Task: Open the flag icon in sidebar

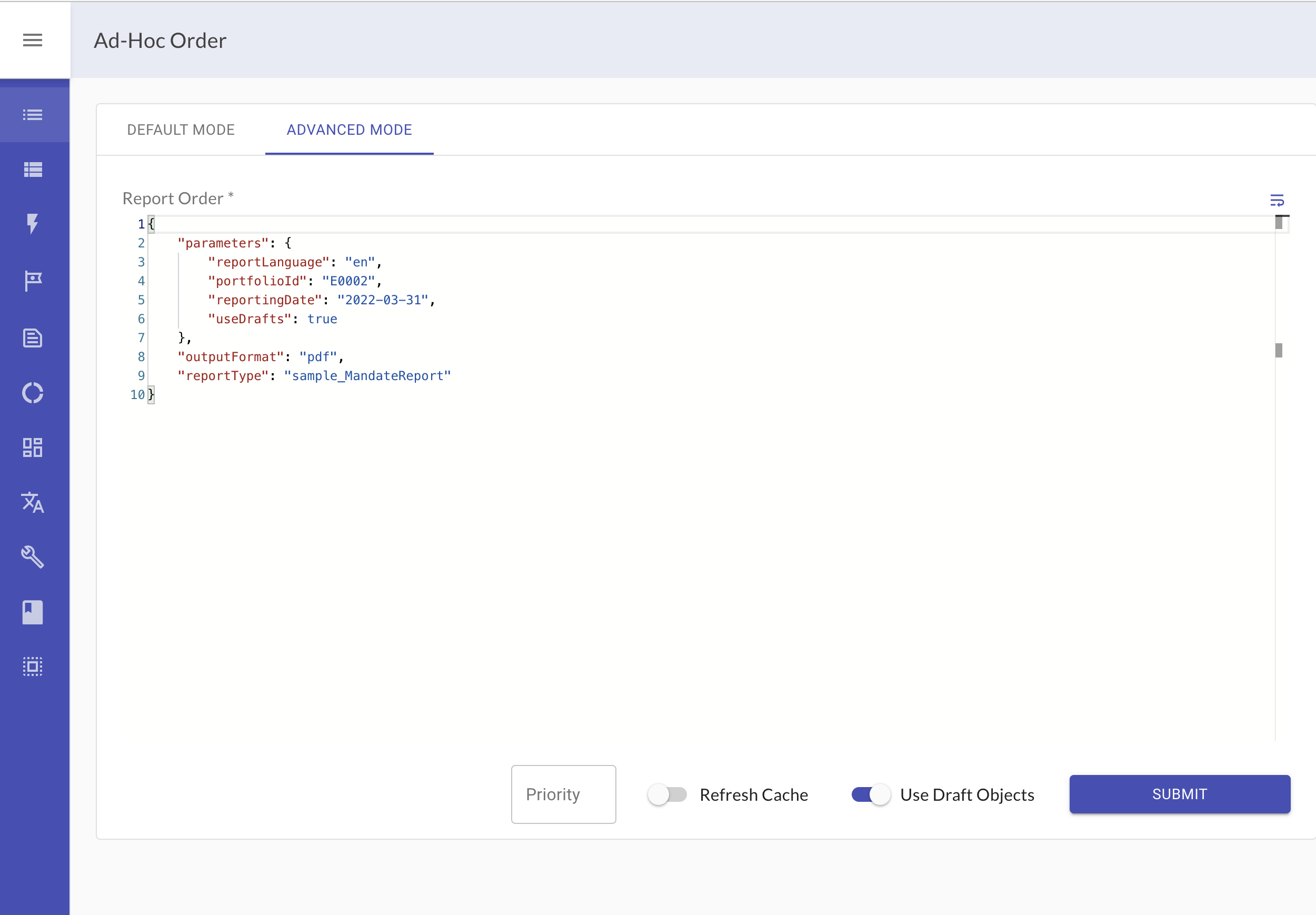Action: [x=33, y=281]
